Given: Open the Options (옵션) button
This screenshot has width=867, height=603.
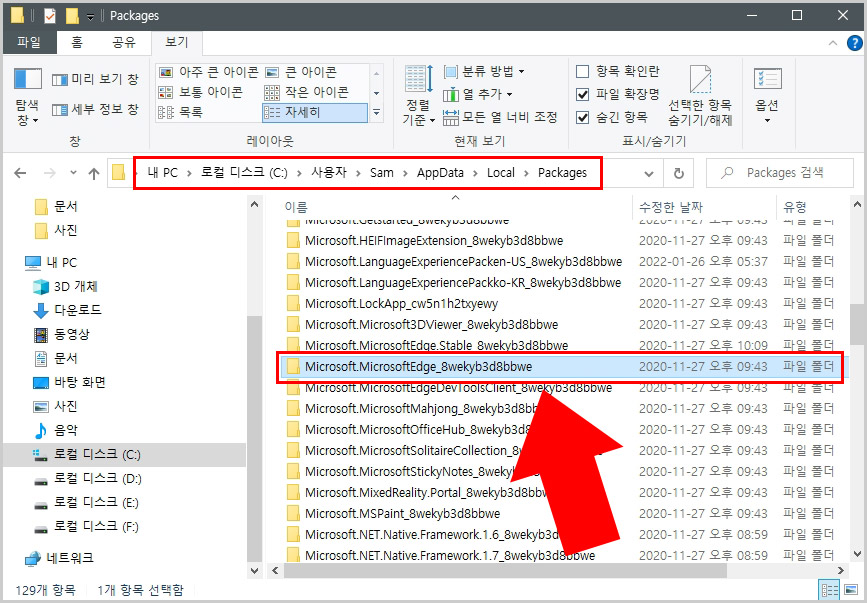Looking at the screenshot, I should point(767,96).
